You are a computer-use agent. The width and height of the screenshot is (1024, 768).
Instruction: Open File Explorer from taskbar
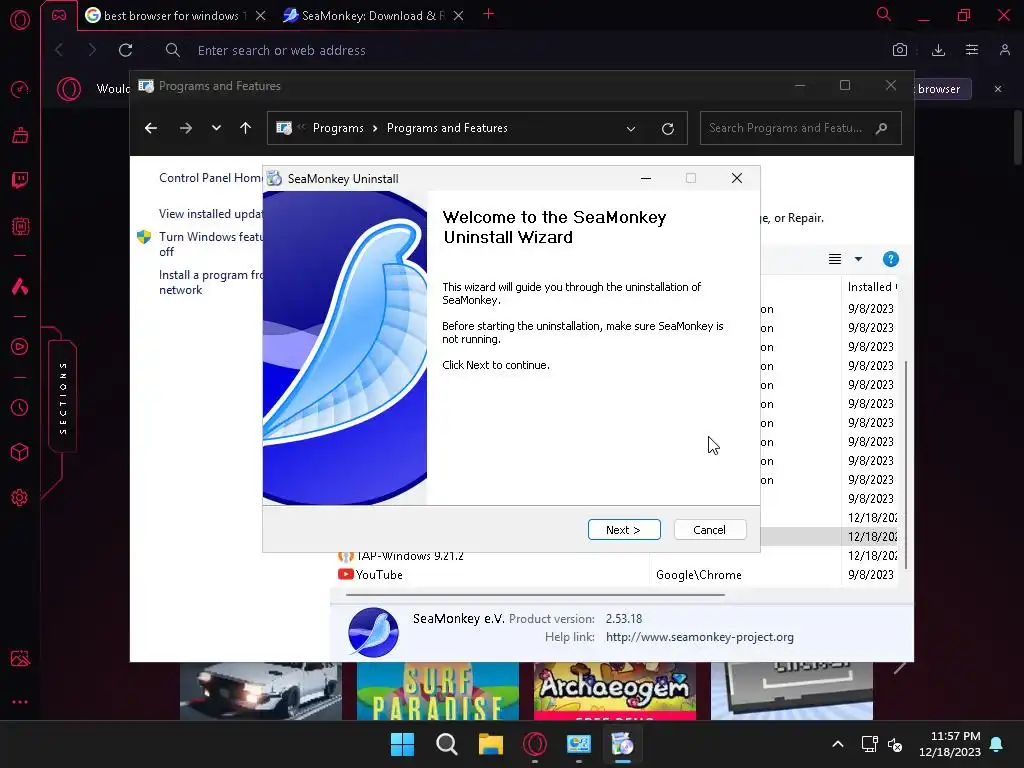click(x=490, y=744)
